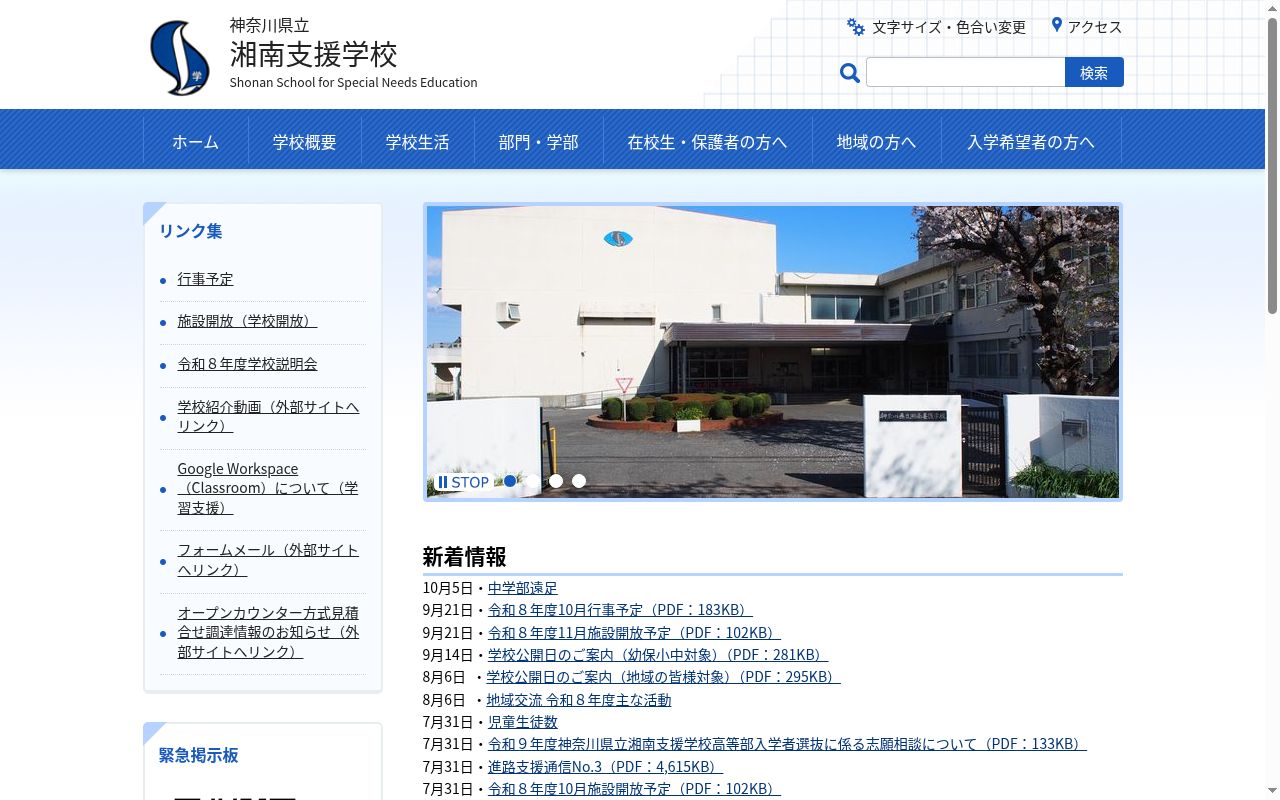Screen dimensions: 1280x800
Task: Open the フォームメール external link
Action: [x=268, y=560]
